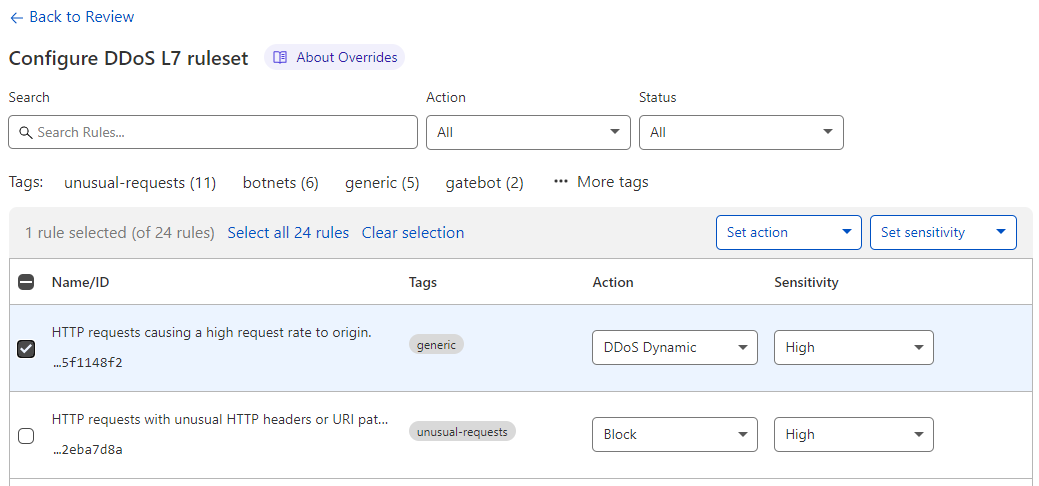Screen dimensions: 1039x486
Task: Filter by gatebot tag
Action: (x=484, y=183)
